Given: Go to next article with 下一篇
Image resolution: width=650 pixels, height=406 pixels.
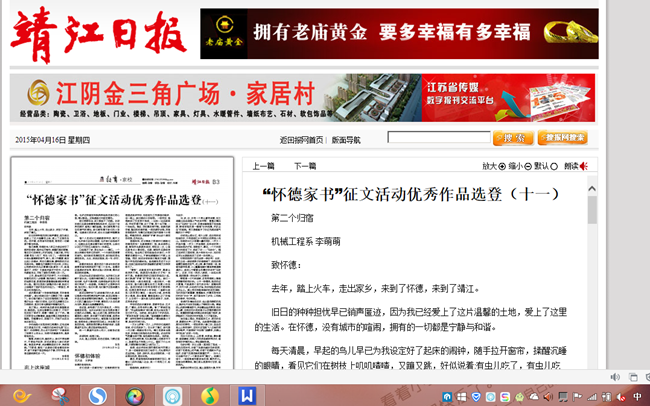Looking at the screenshot, I should pyautogui.click(x=305, y=166).
